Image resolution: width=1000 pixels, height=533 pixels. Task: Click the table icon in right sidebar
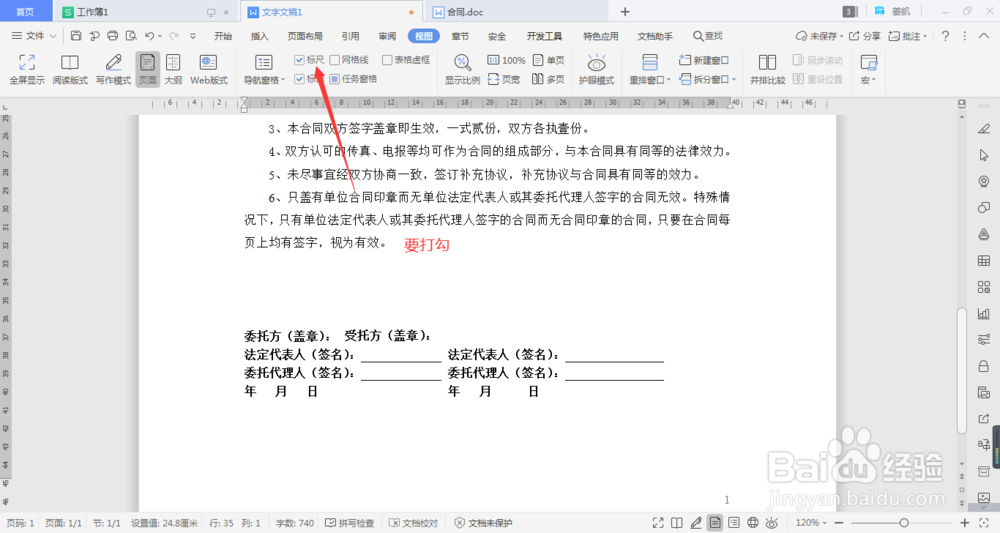pyautogui.click(x=984, y=260)
